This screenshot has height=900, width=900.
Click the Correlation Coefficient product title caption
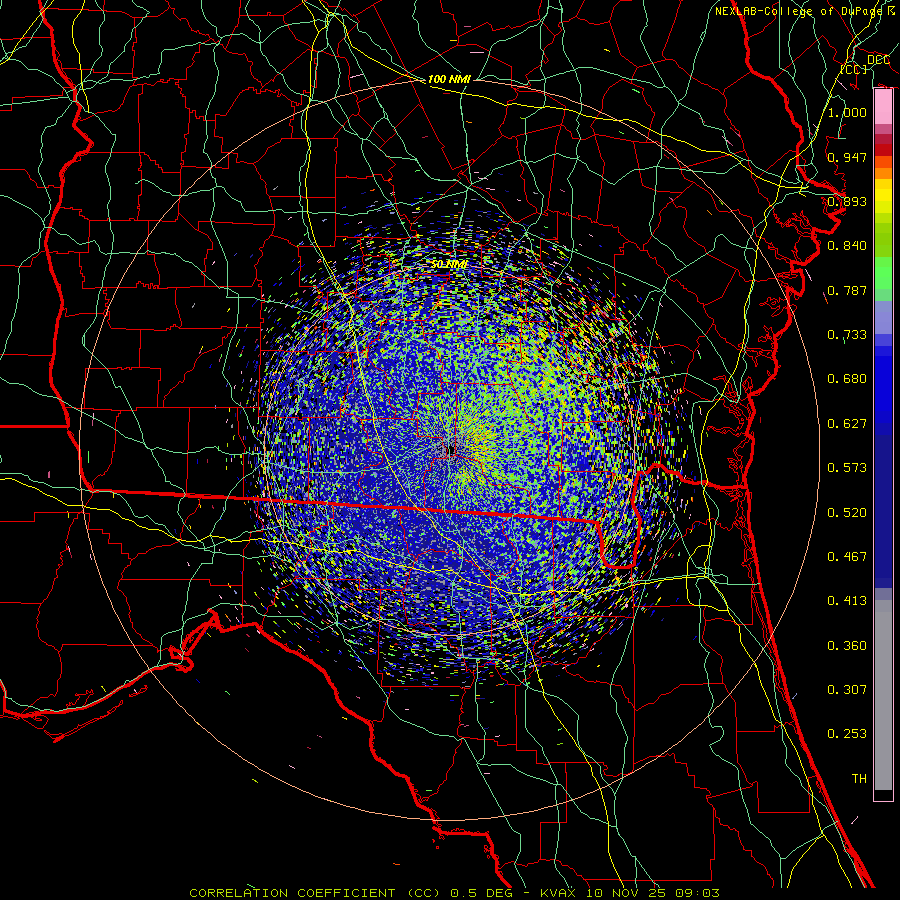click(455, 893)
